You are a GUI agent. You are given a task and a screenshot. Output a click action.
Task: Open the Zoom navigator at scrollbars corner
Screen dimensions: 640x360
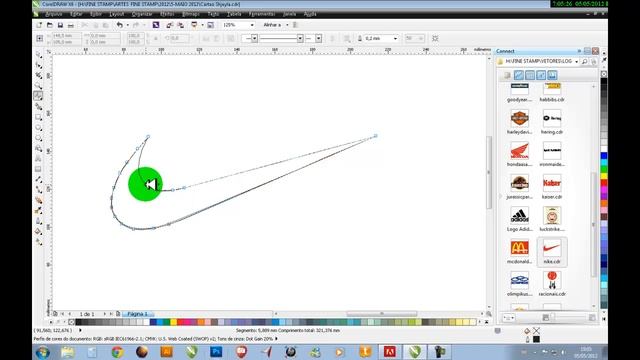[489, 314]
